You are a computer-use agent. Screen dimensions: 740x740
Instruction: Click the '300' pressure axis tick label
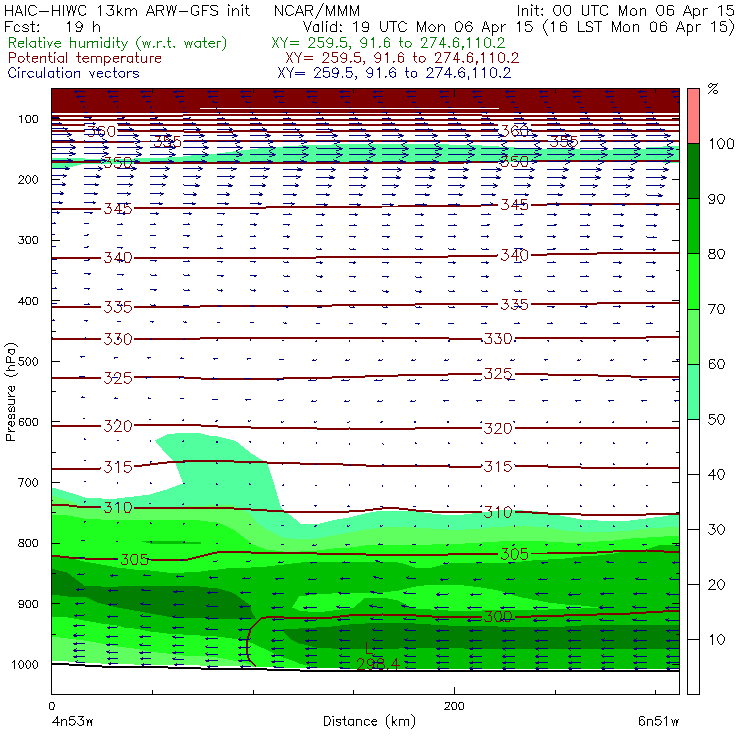(x=28, y=240)
